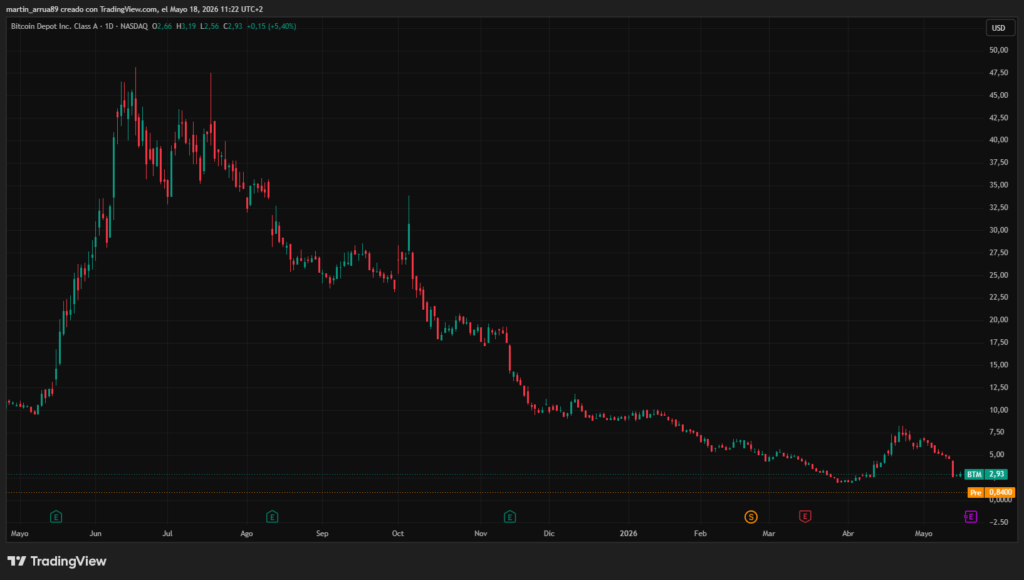This screenshot has height=580, width=1024.
Task: Click the red E earnings marker after Mar
Action: [x=805, y=516]
